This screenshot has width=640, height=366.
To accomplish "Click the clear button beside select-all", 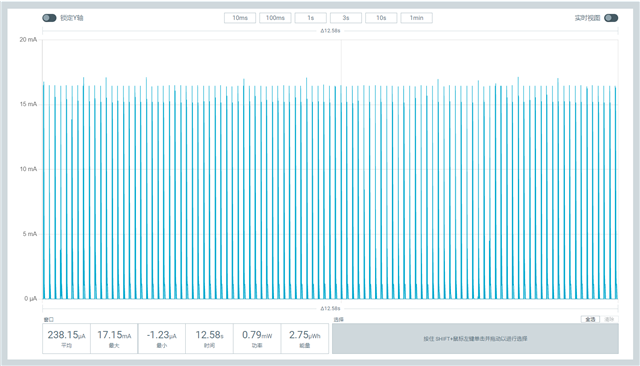I will (609, 319).
